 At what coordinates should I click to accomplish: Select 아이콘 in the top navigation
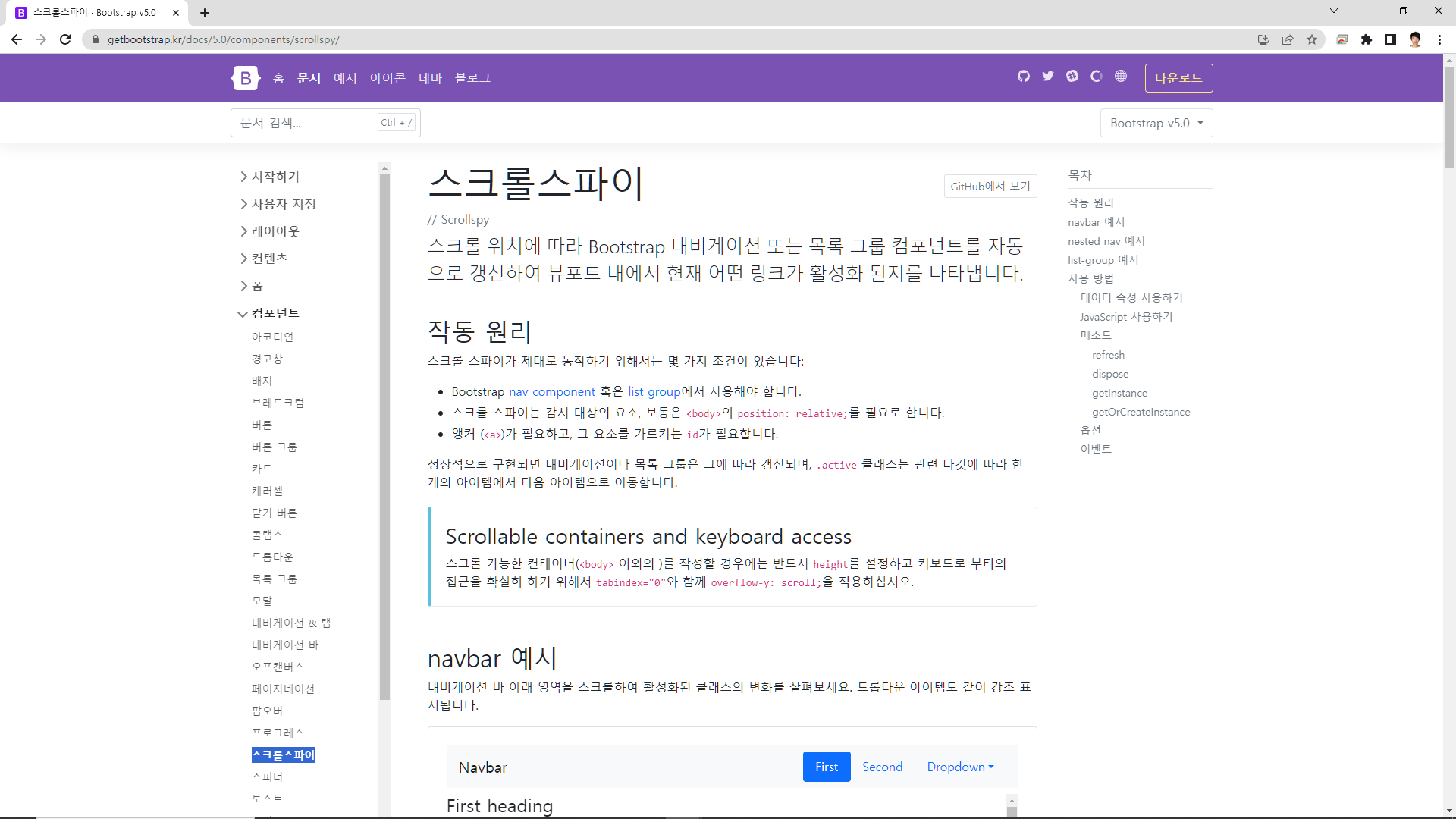[x=388, y=78]
